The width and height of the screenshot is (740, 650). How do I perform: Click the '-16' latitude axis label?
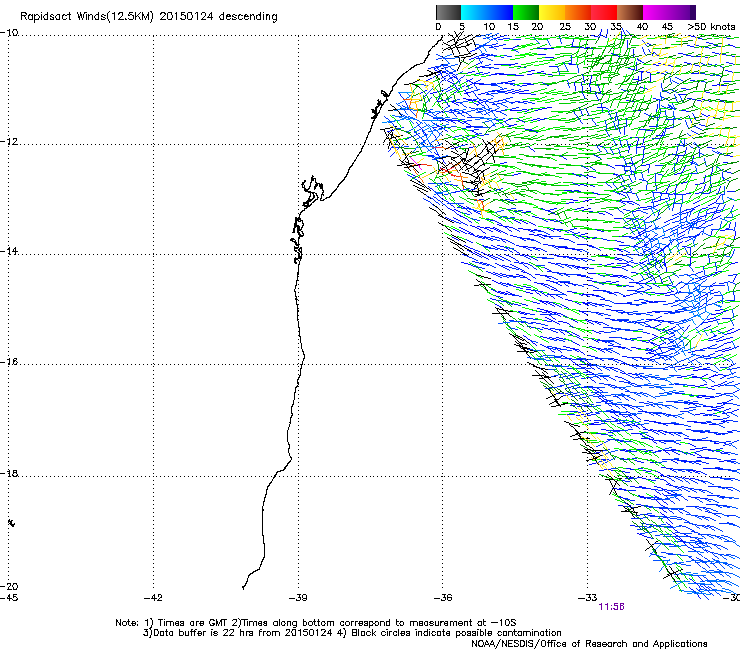point(9,362)
